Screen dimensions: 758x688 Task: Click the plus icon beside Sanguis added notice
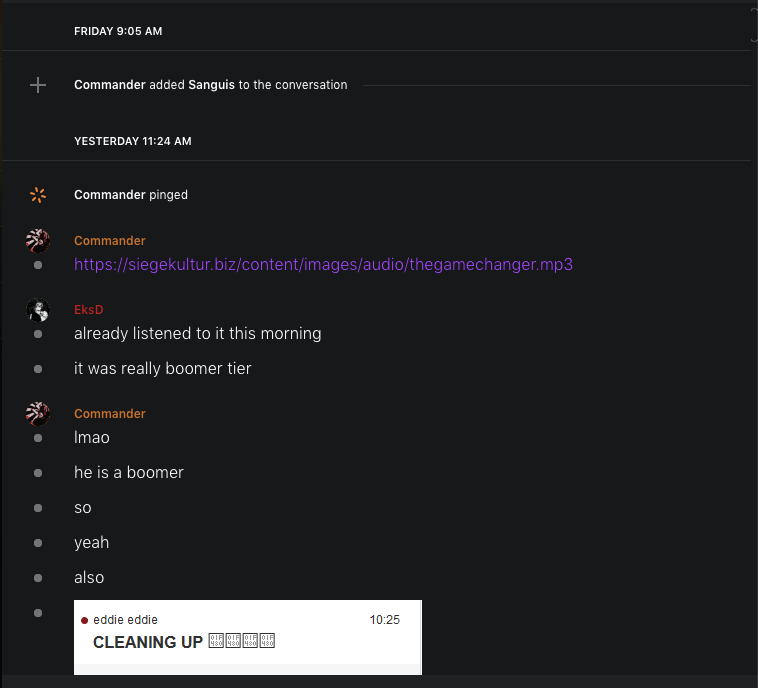[38, 85]
